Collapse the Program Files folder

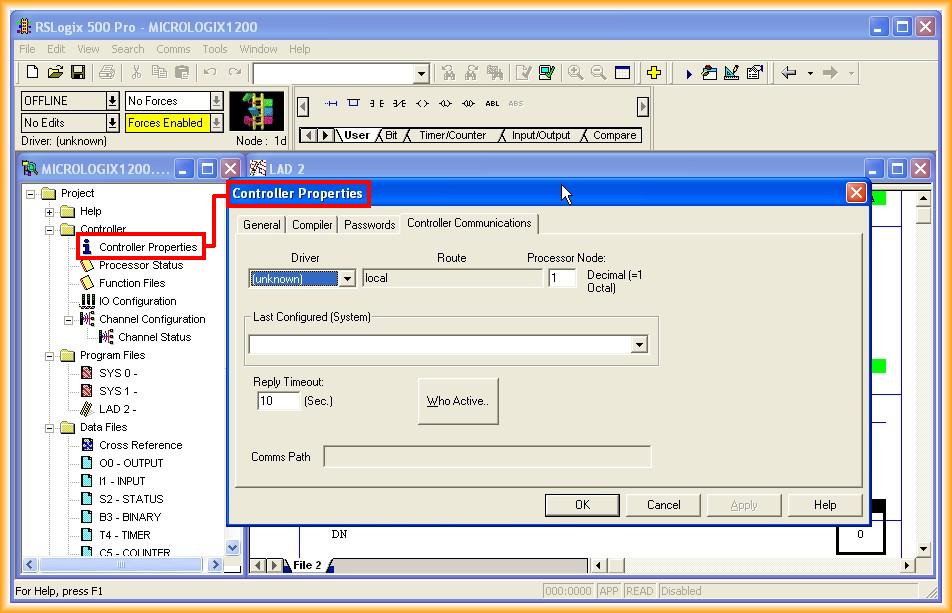(49, 356)
